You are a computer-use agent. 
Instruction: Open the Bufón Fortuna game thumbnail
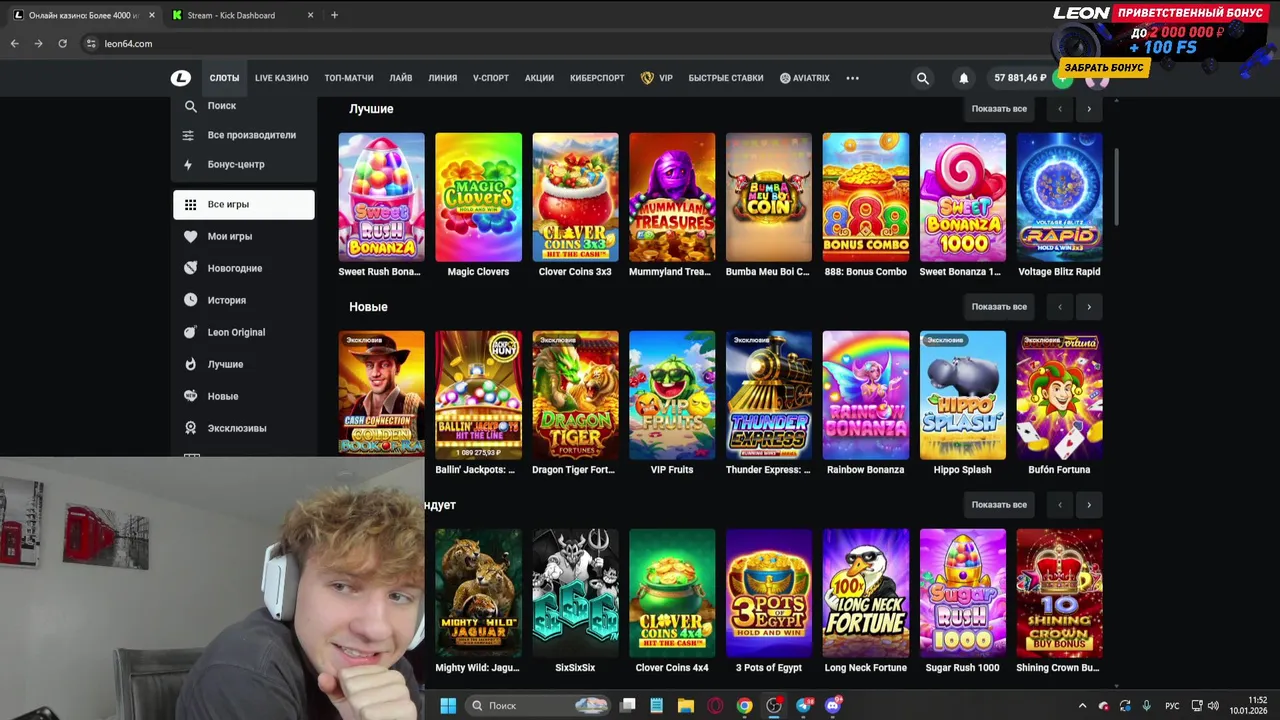point(1059,395)
